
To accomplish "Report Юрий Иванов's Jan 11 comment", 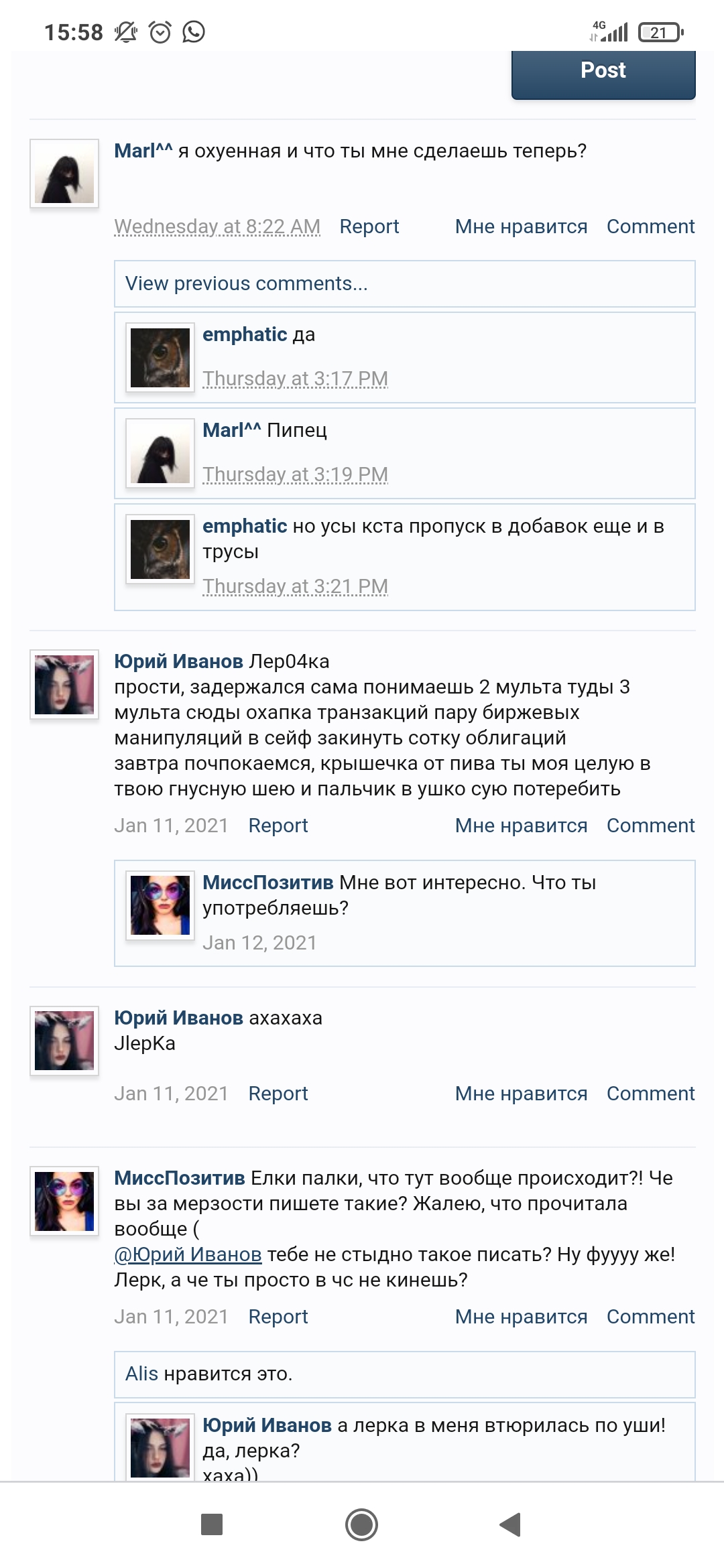I will pos(278,824).
